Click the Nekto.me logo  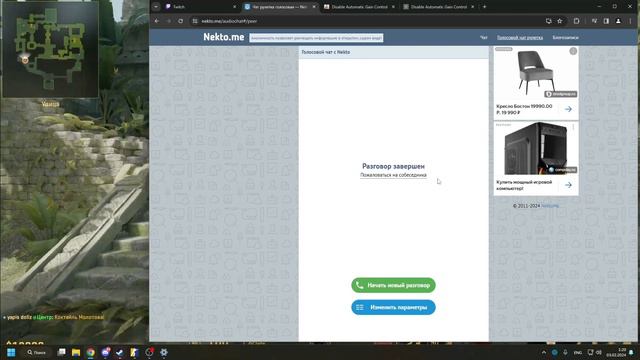pos(224,37)
